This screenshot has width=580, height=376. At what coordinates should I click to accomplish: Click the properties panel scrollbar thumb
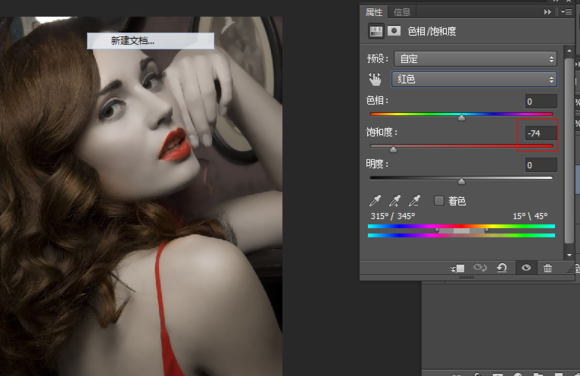pyautogui.click(x=569, y=151)
